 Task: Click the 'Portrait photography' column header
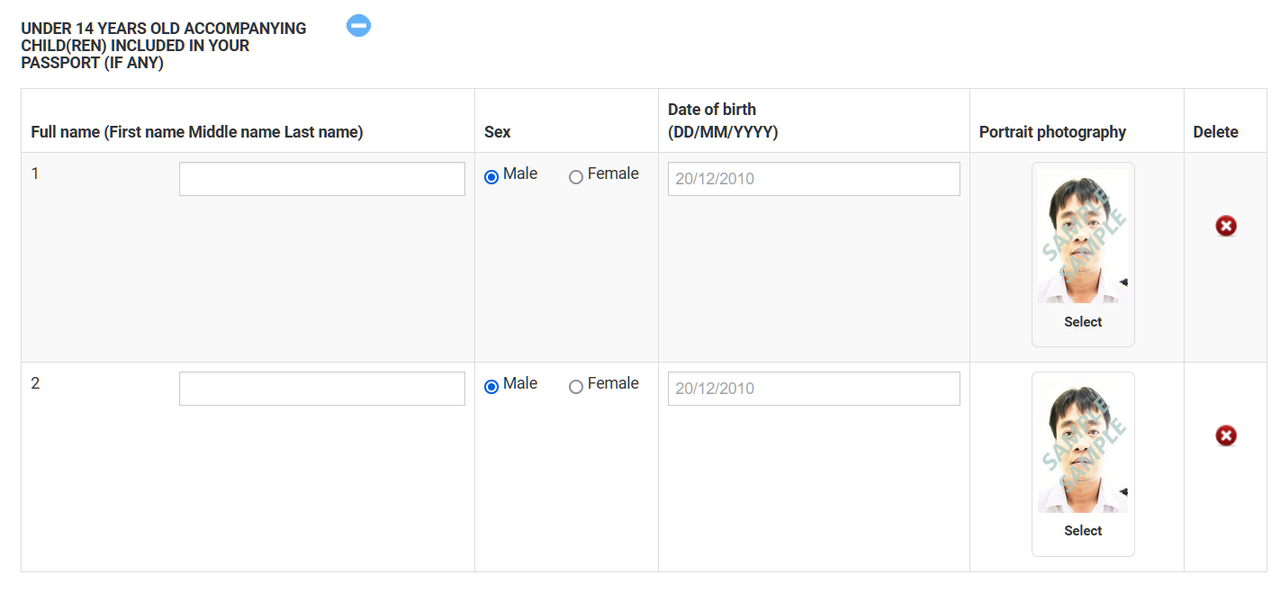coord(1052,132)
